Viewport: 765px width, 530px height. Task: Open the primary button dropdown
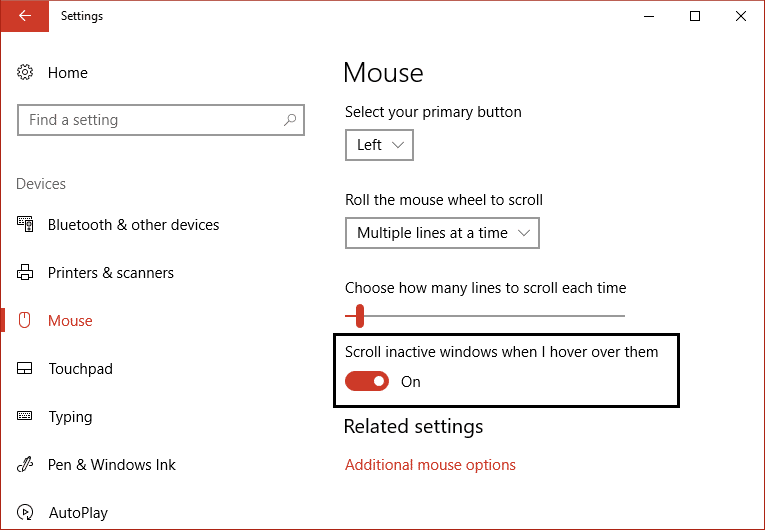click(x=379, y=145)
